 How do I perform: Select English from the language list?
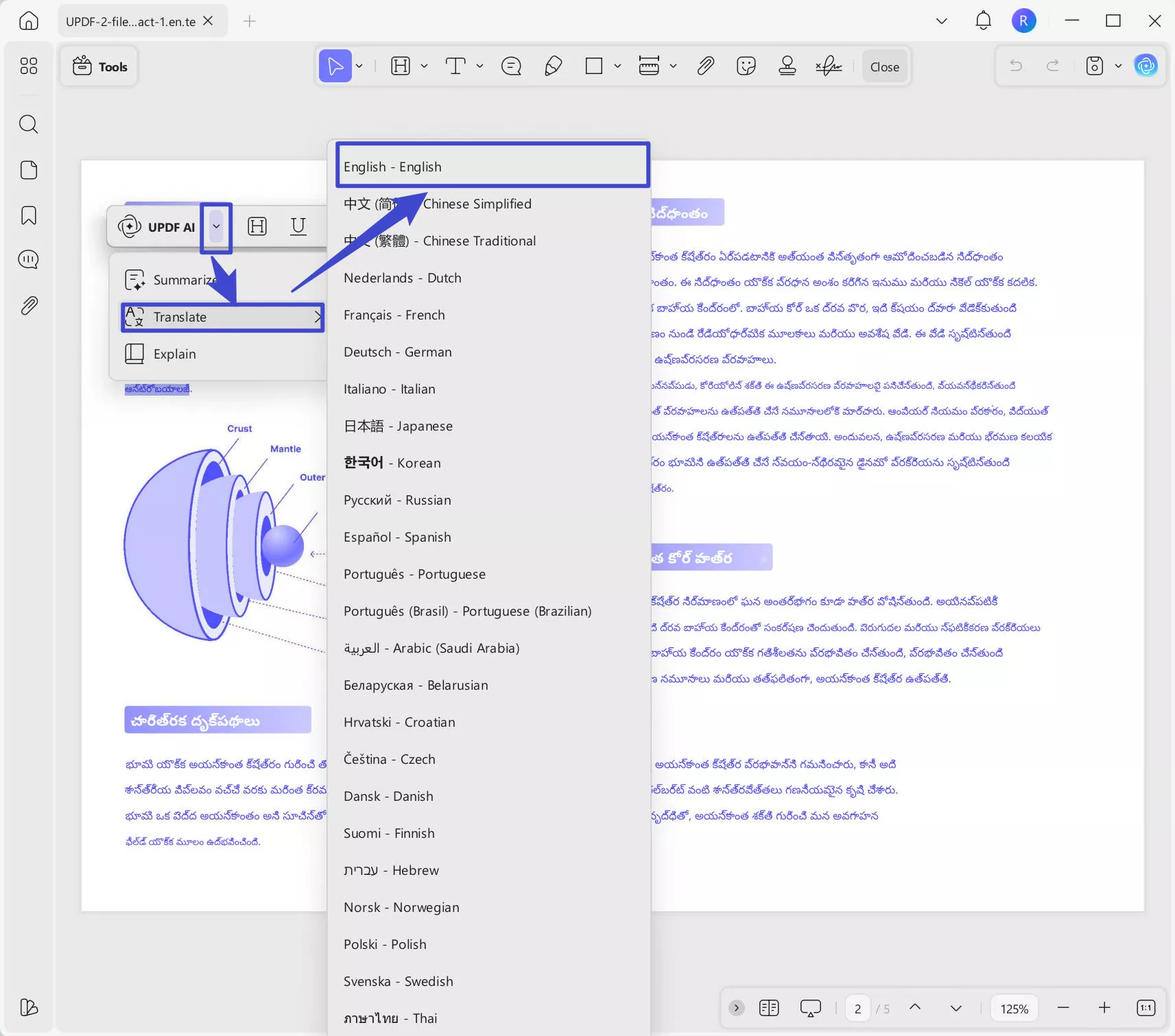pos(492,165)
